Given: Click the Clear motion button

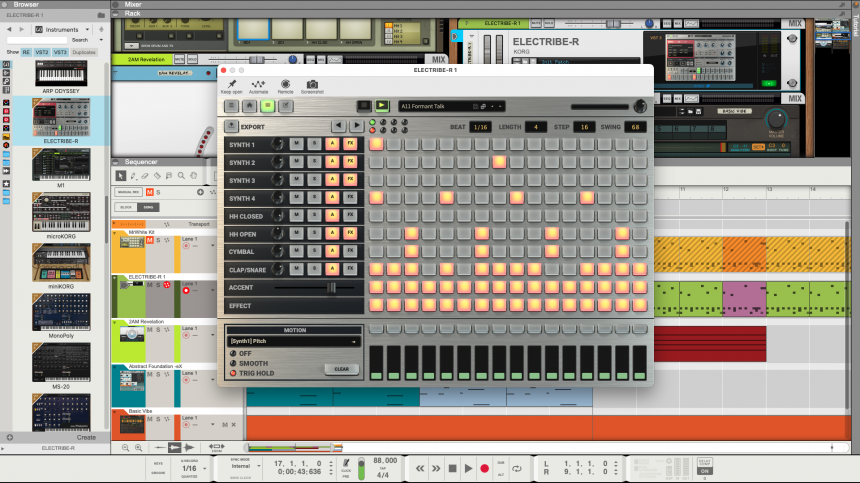Looking at the screenshot, I should (x=341, y=369).
